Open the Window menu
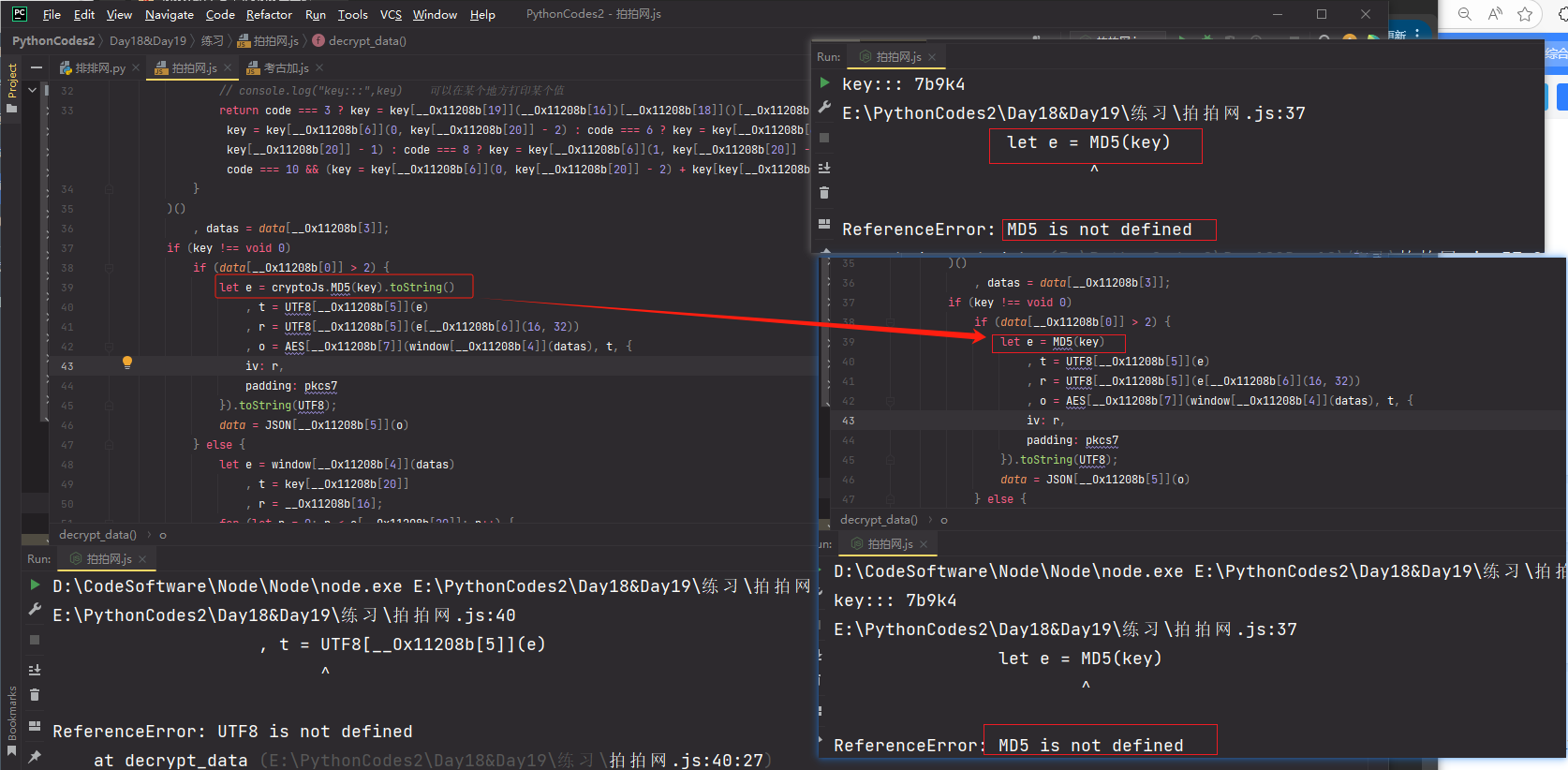Viewport: 1568px width, 770px height. 435,14
